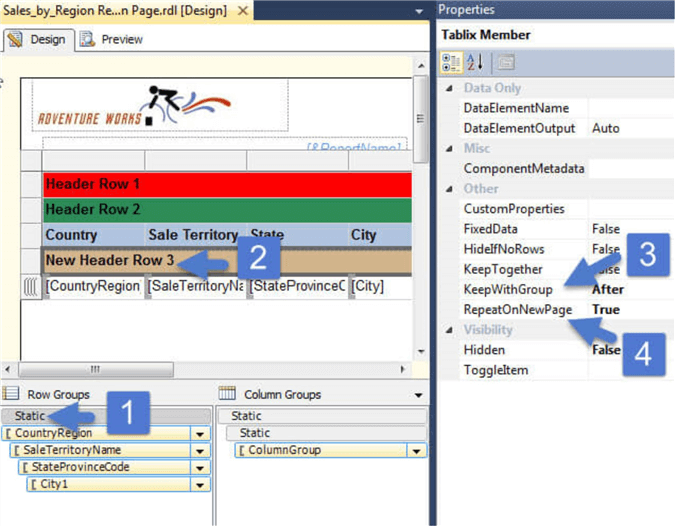Image resolution: width=675 pixels, height=526 pixels.
Task: Collapse the Visibility property category
Action: coord(449,330)
